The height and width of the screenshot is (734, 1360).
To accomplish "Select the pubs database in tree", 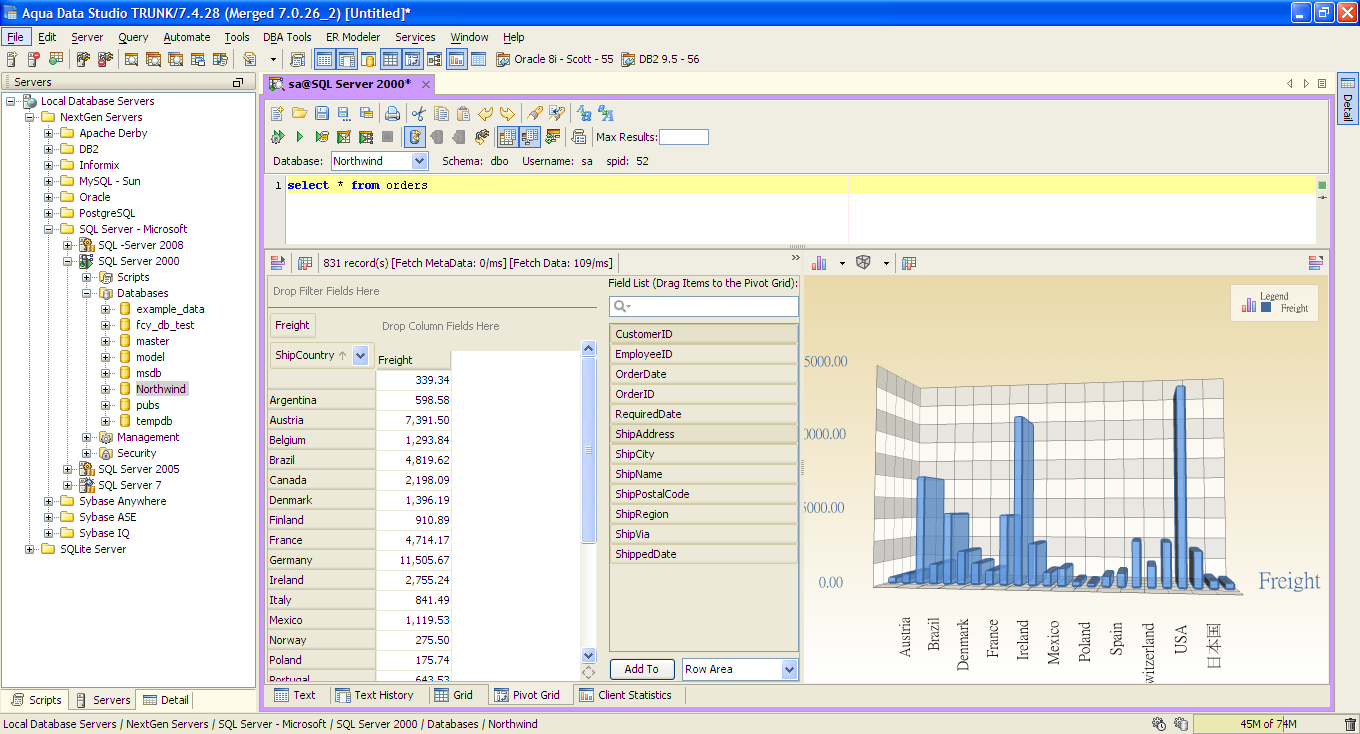I will click(148, 405).
